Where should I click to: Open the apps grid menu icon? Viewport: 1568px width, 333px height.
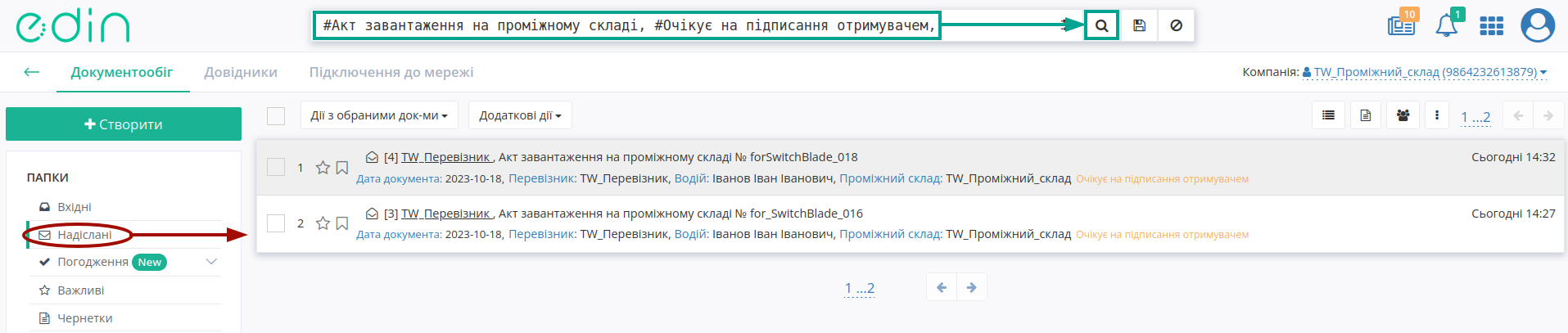click(1491, 26)
